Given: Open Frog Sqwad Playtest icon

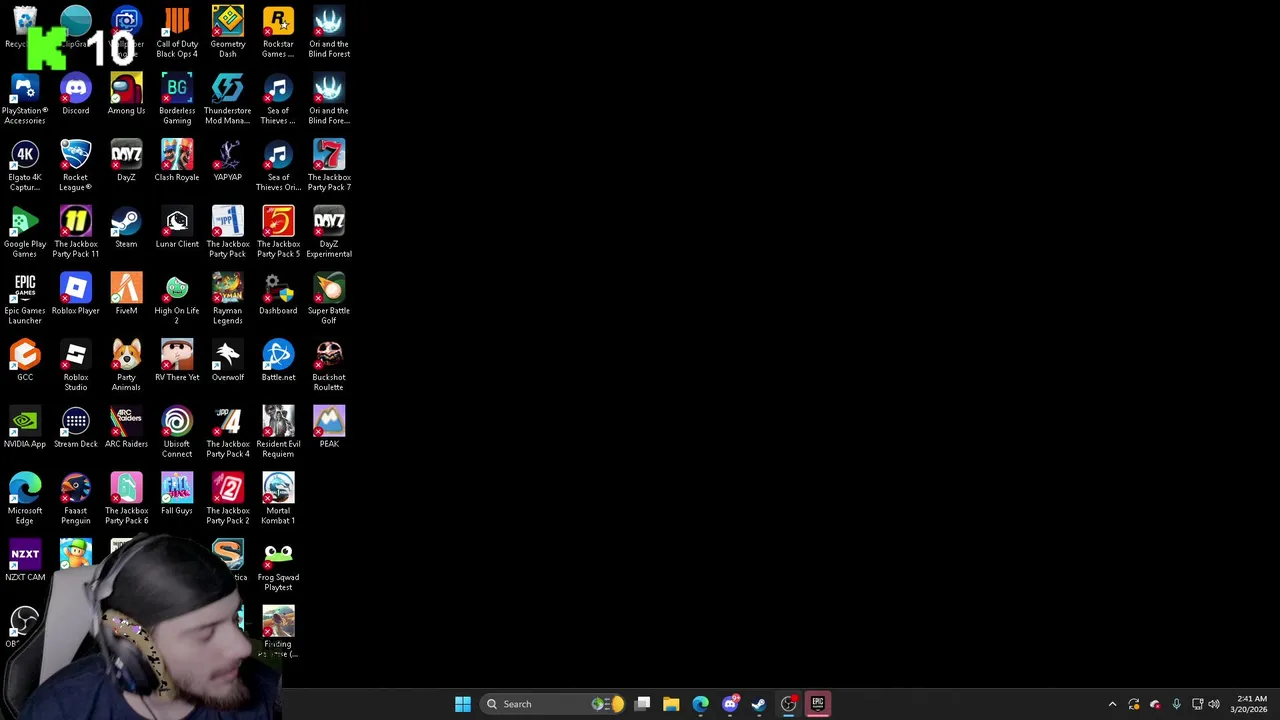Looking at the screenshot, I should point(278,567).
